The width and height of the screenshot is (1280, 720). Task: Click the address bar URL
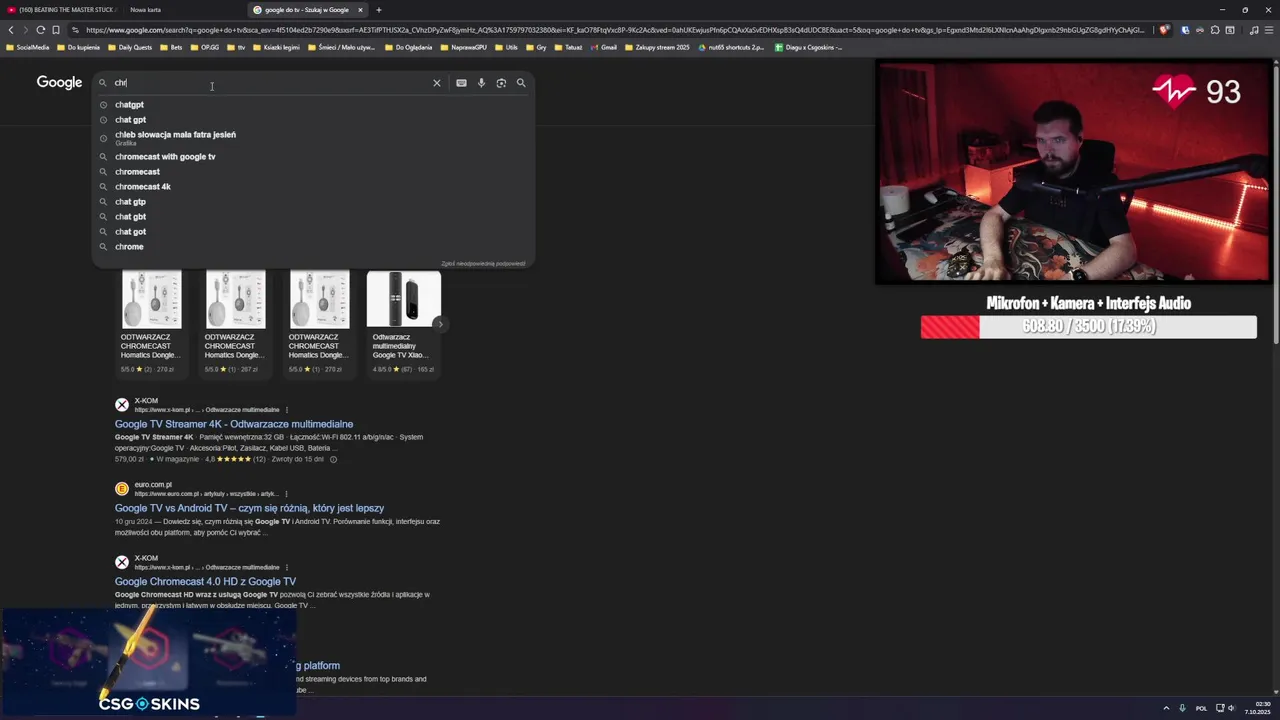615,30
